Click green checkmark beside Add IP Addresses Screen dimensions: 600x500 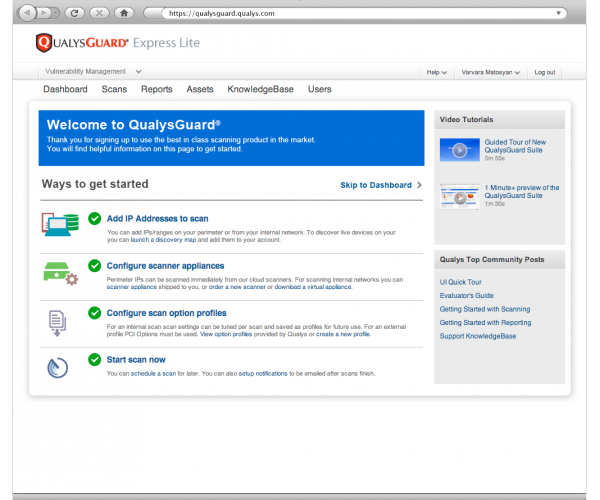95,218
